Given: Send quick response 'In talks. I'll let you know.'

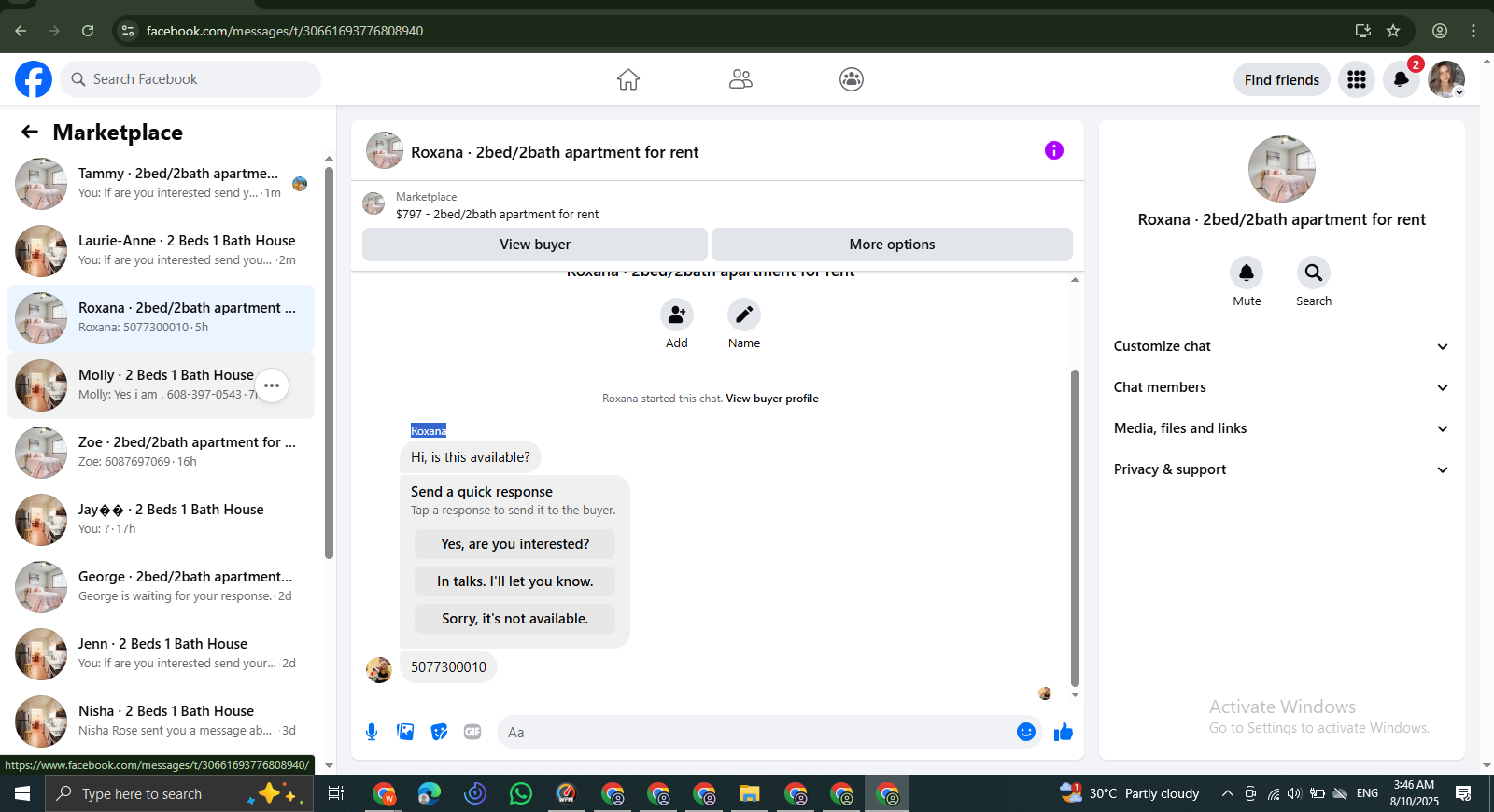Looking at the screenshot, I should point(515,581).
